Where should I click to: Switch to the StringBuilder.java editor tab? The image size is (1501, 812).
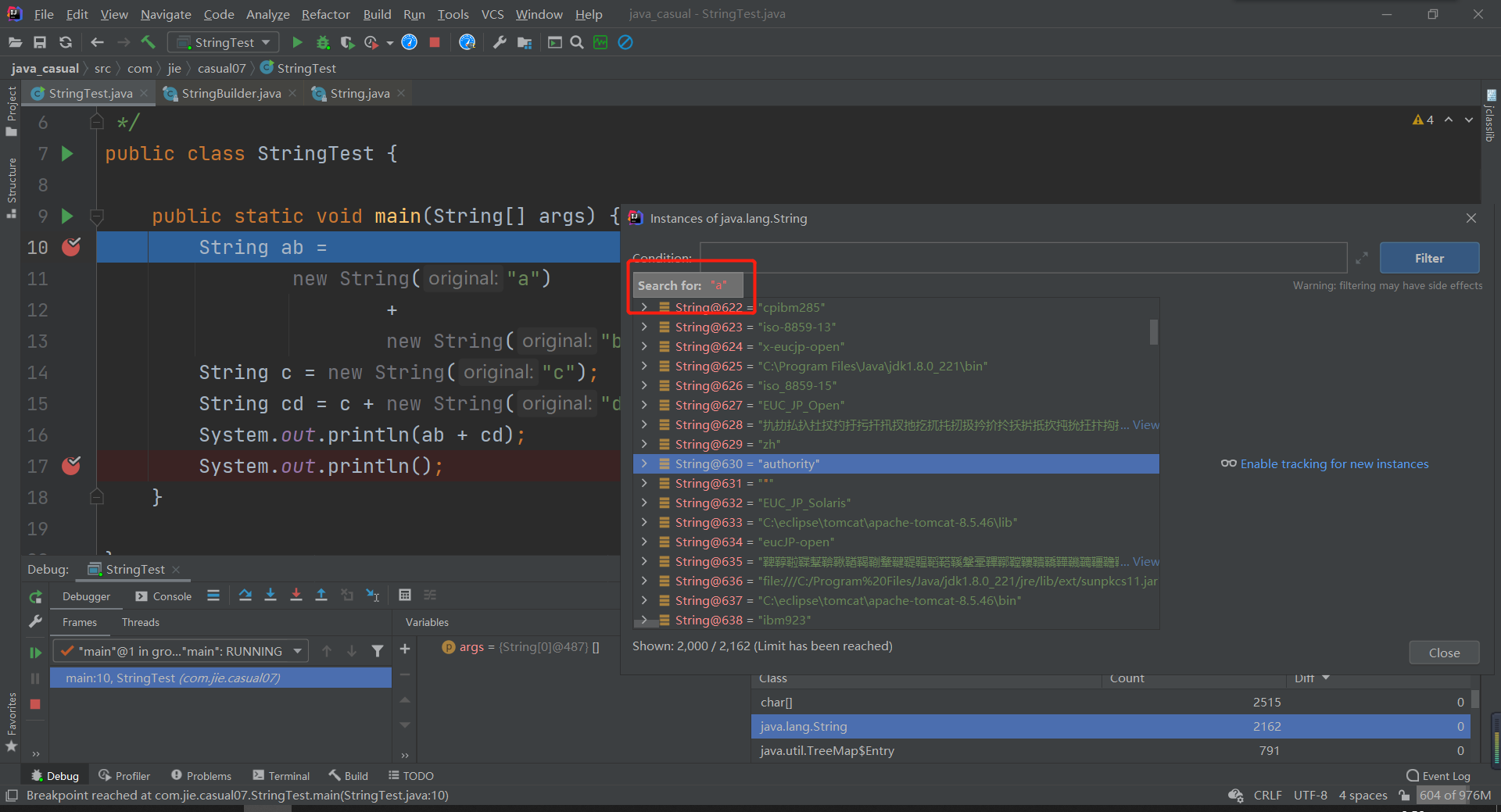[x=231, y=93]
